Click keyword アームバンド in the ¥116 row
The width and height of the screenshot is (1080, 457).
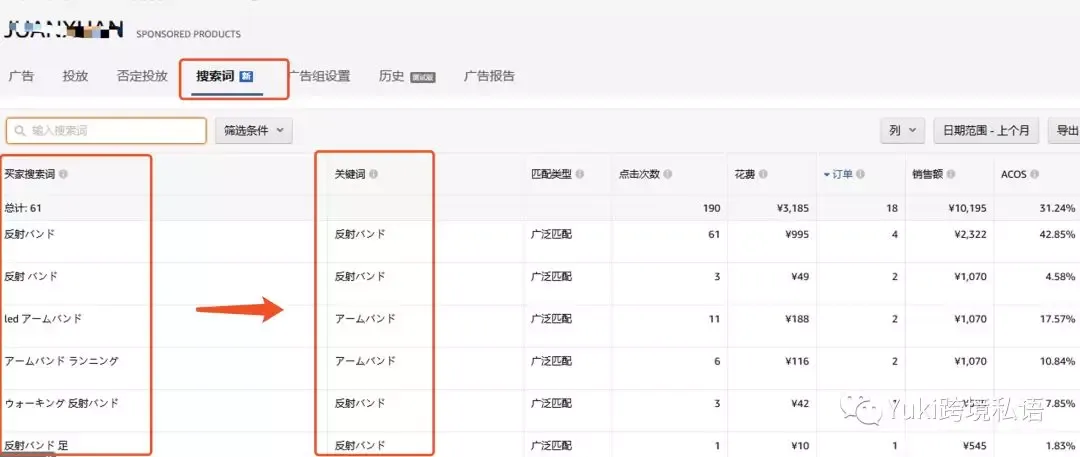365,360
